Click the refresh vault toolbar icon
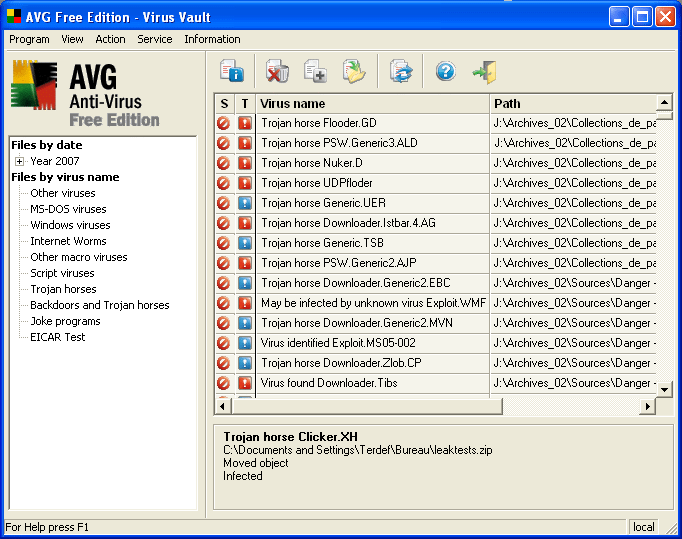Viewport: 682px width, 539px height. pos(401,71)
